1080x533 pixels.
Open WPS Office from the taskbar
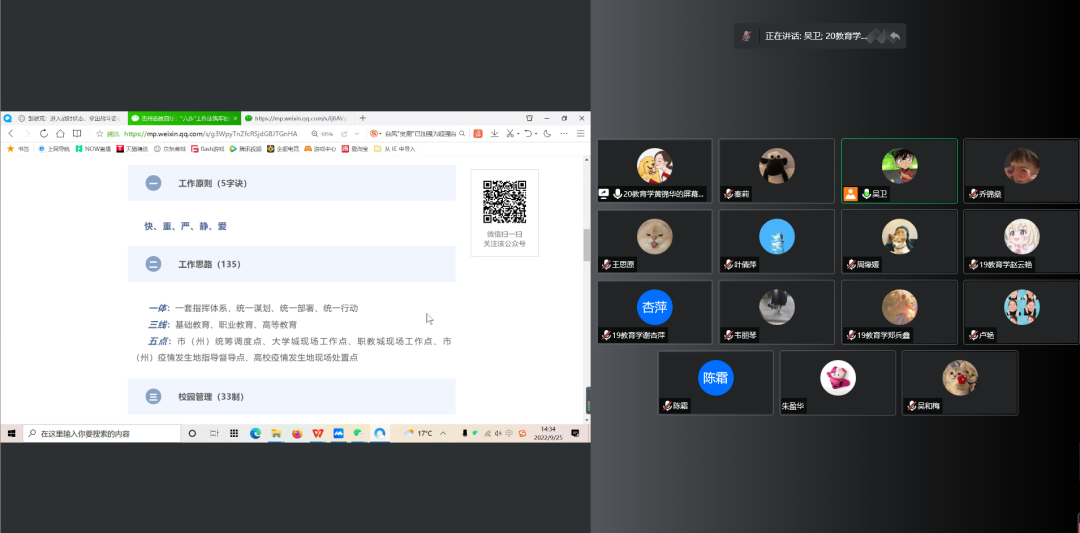(x=317, y=433)
